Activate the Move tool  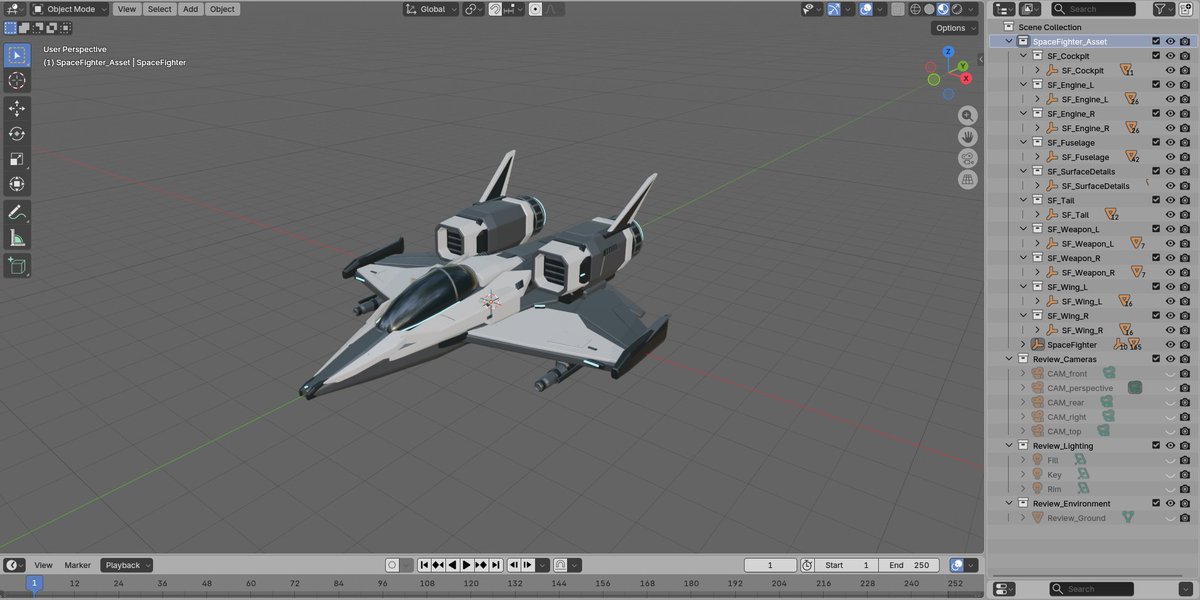coord(17,108)
